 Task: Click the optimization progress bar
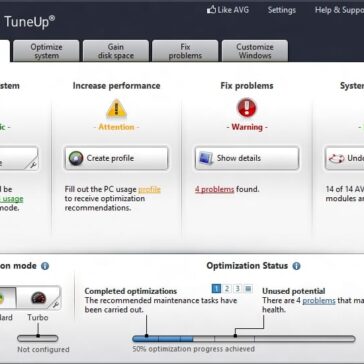(x=244, y=339)
